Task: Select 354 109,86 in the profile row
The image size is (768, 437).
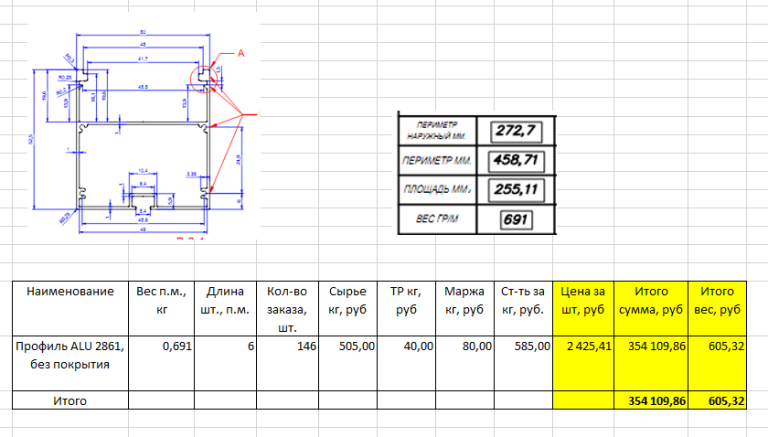Action: [x=651, y=364]
